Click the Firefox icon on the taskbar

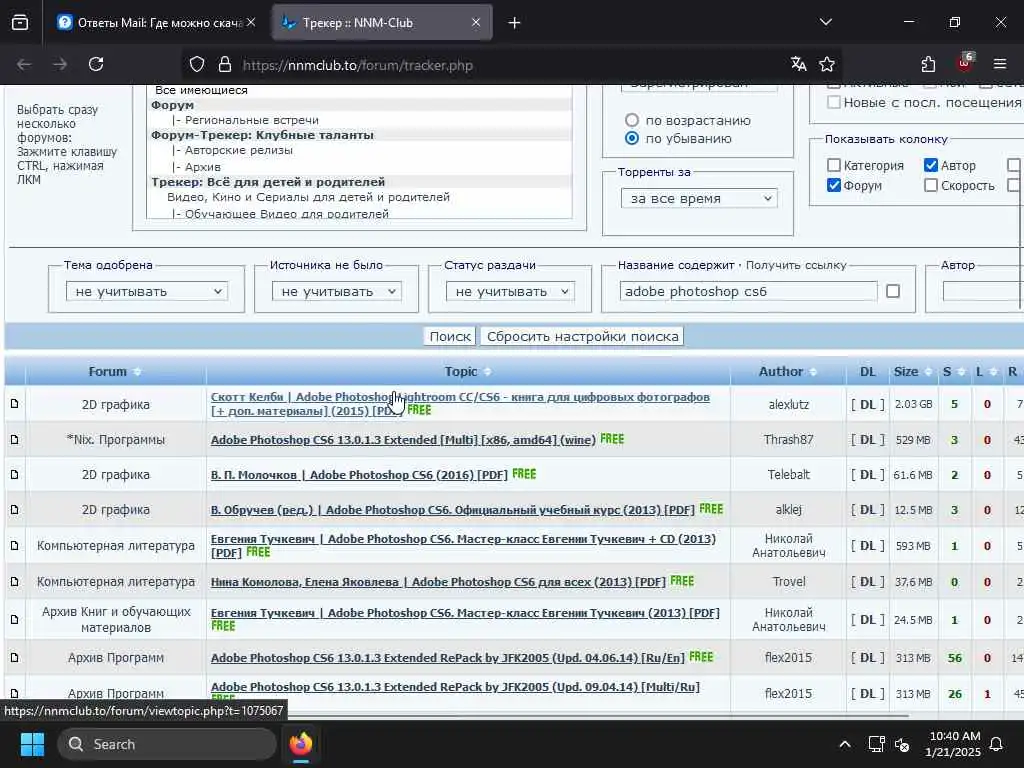[301, 744]
